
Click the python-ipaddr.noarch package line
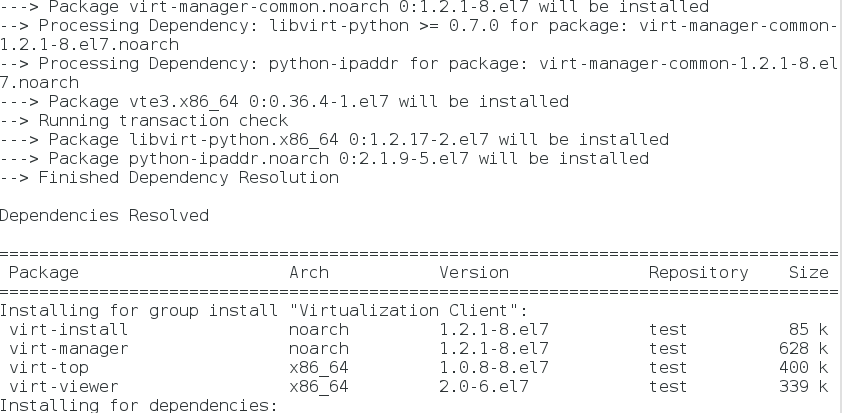[x=324, y=158]
